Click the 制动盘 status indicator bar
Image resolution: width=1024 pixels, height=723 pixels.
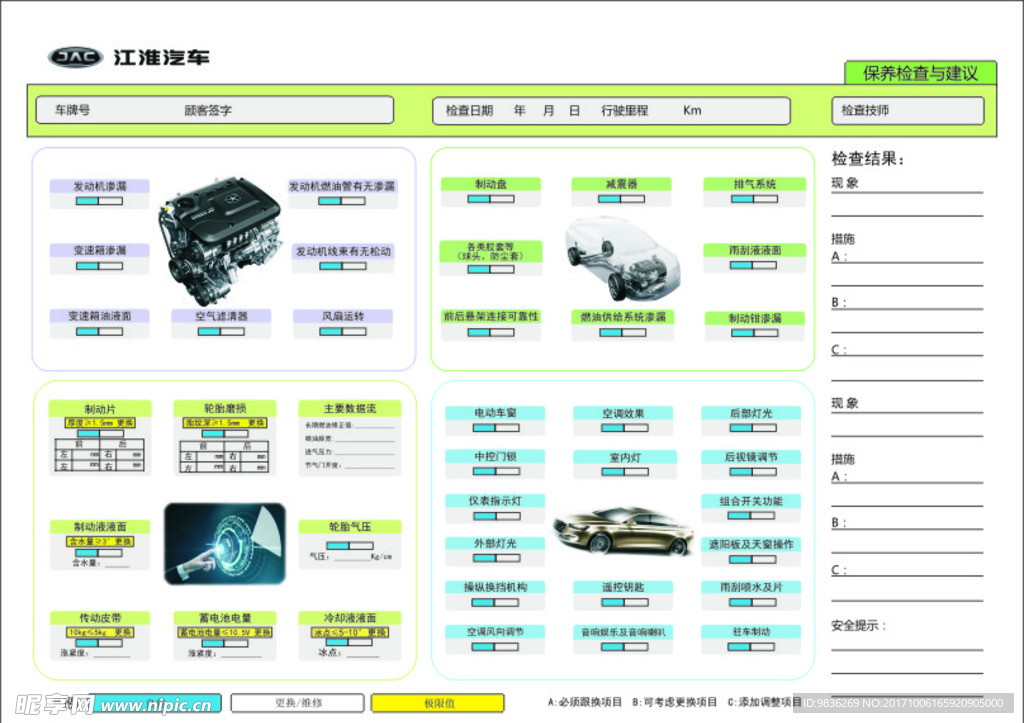coord(490,199)
